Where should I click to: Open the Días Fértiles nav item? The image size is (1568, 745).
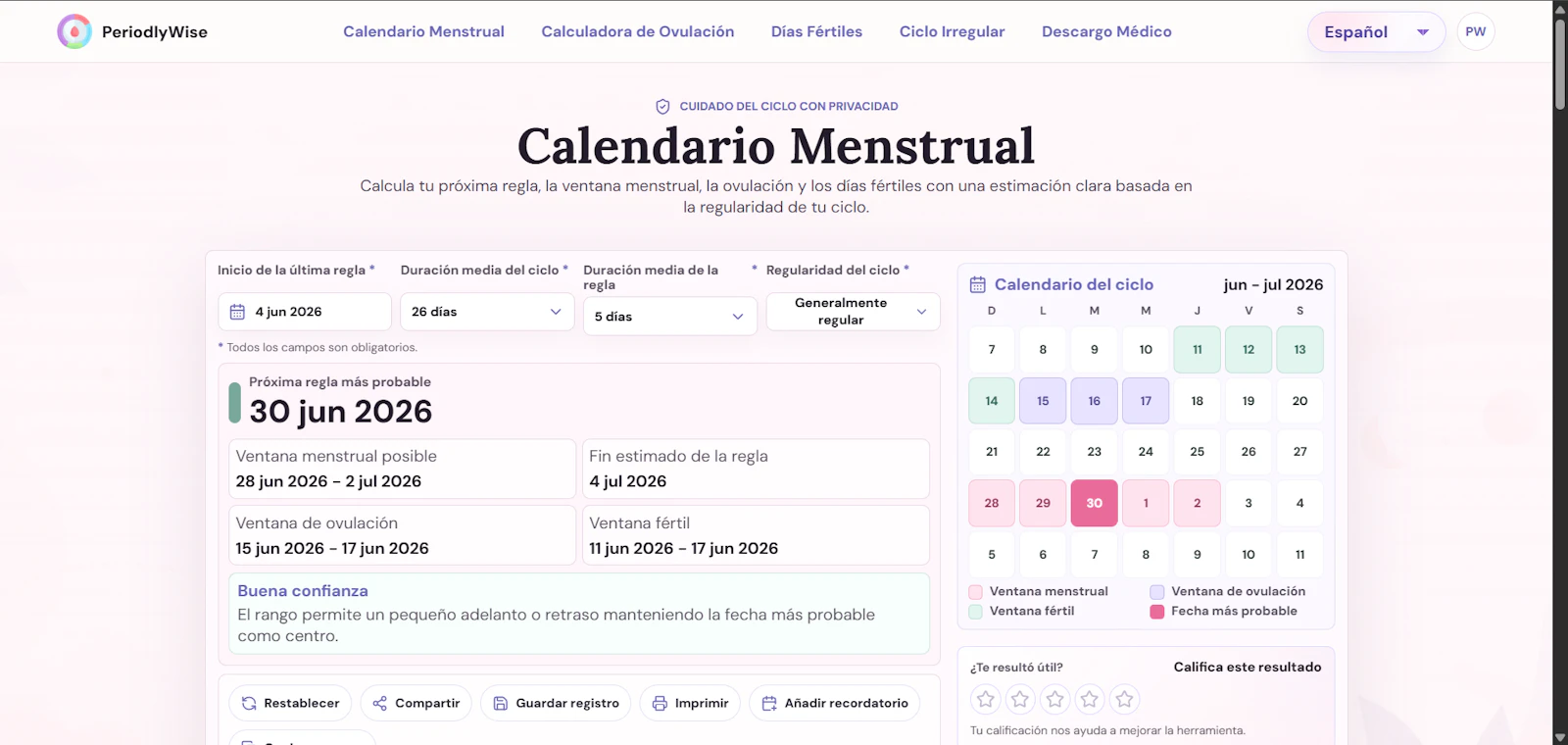point(816,31)
